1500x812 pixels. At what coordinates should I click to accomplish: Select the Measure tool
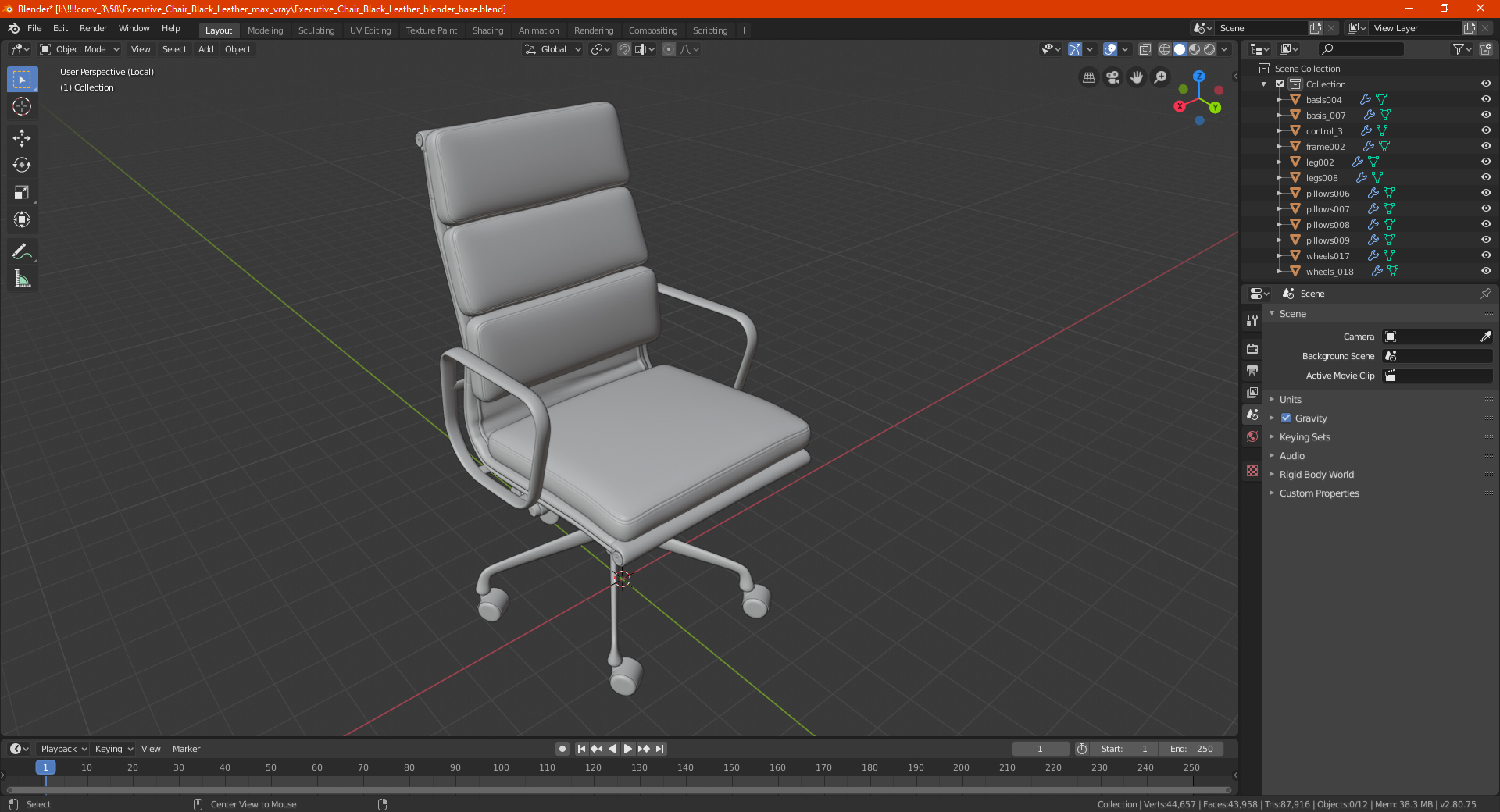coord(22,279)
